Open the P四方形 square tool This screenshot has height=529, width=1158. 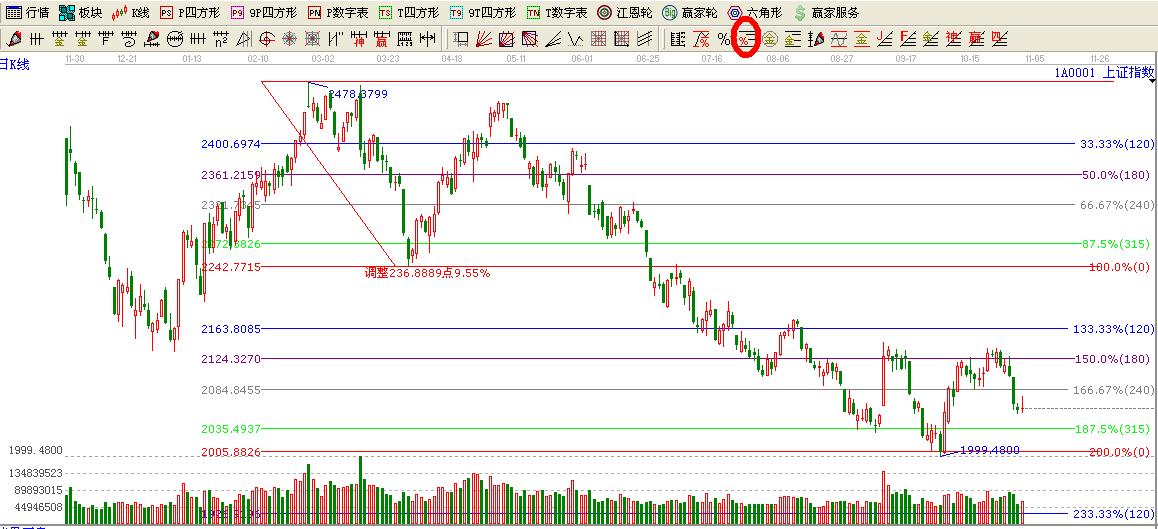pyautogui.click(x=191, y=13)
